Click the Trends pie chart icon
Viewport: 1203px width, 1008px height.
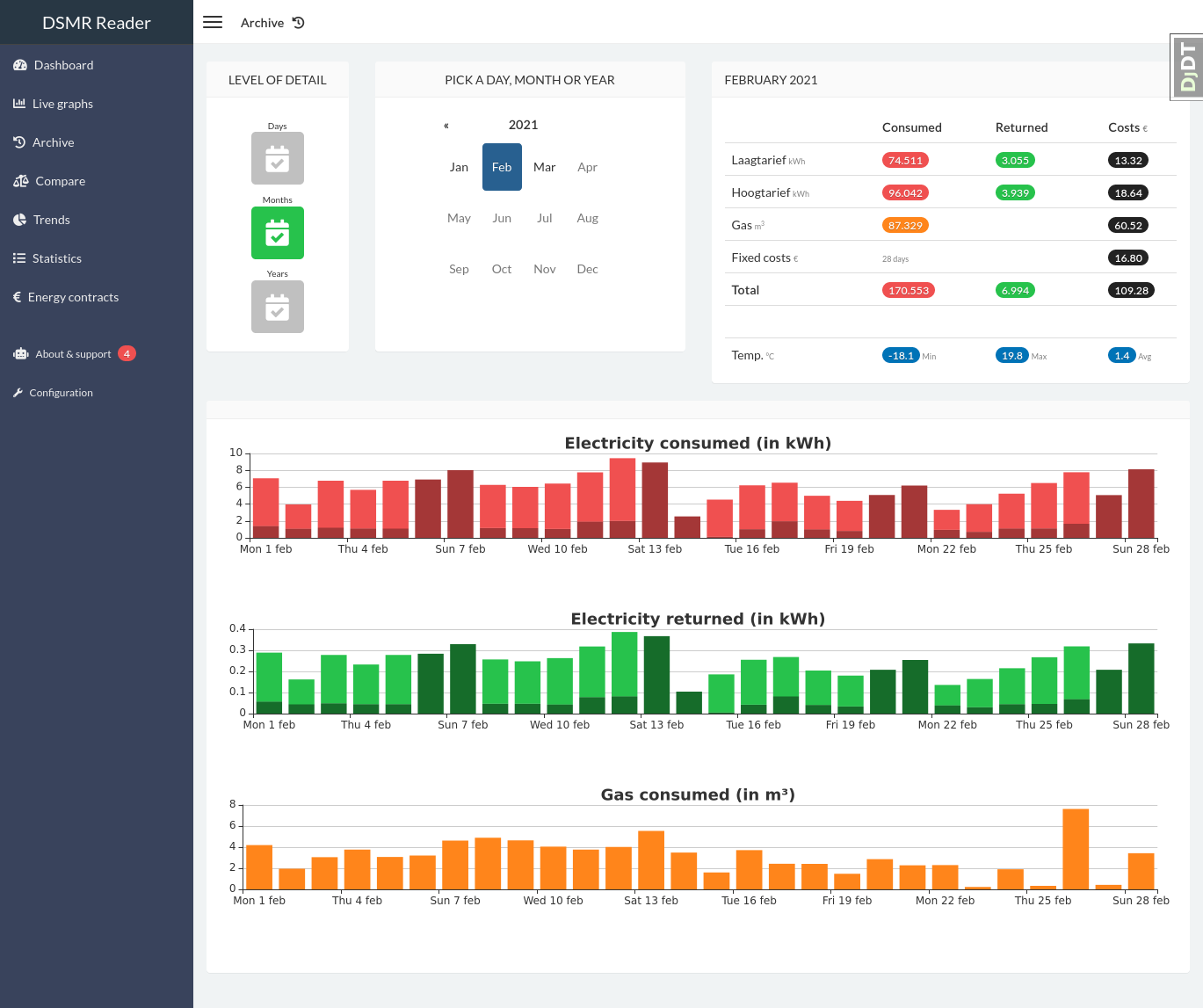click(19, 220)
